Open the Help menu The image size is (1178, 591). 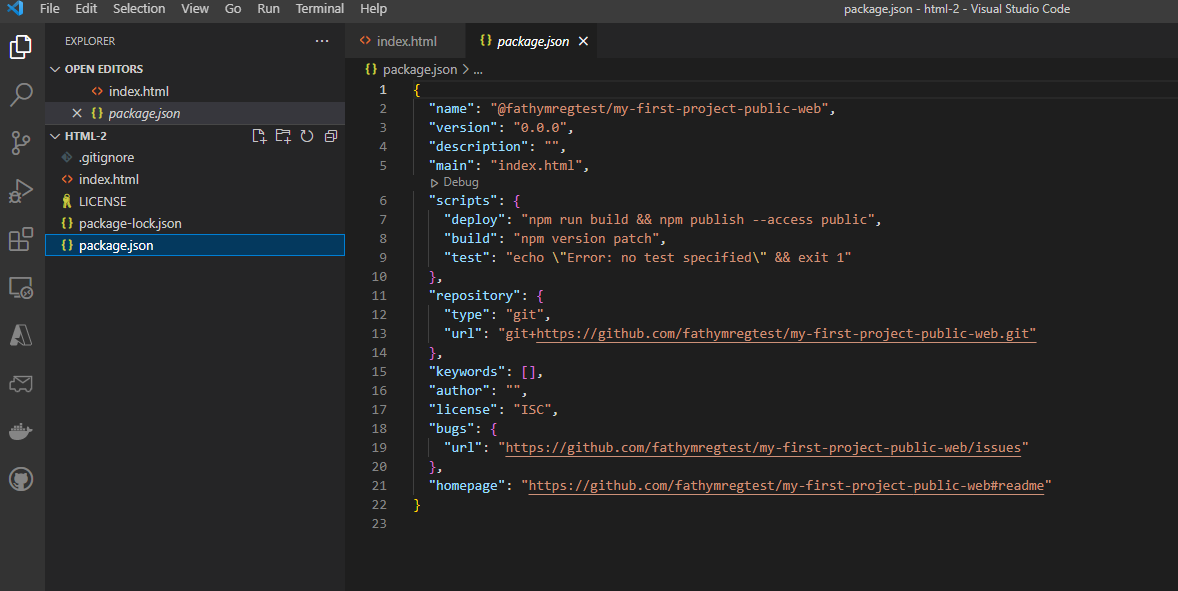coord(373,9)
